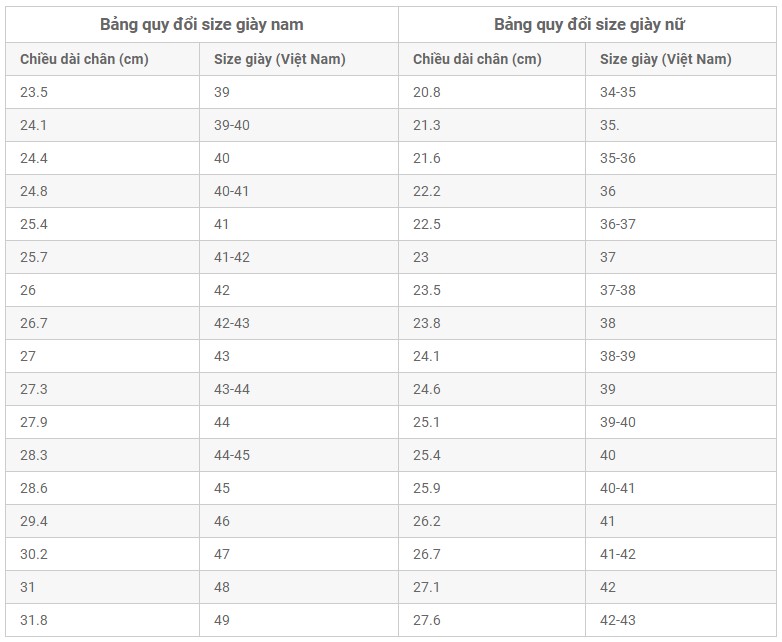Viewport: 782px width, 642px height.
Task: Click the "Bảng quy đổi size giày nam" header
Action: point(201,24)
